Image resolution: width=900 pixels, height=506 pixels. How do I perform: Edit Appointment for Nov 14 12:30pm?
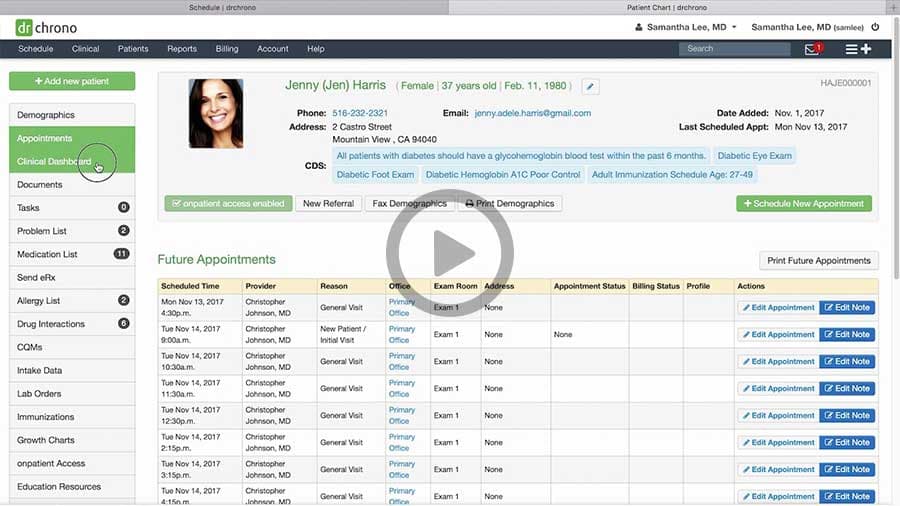tap(778, 415)
